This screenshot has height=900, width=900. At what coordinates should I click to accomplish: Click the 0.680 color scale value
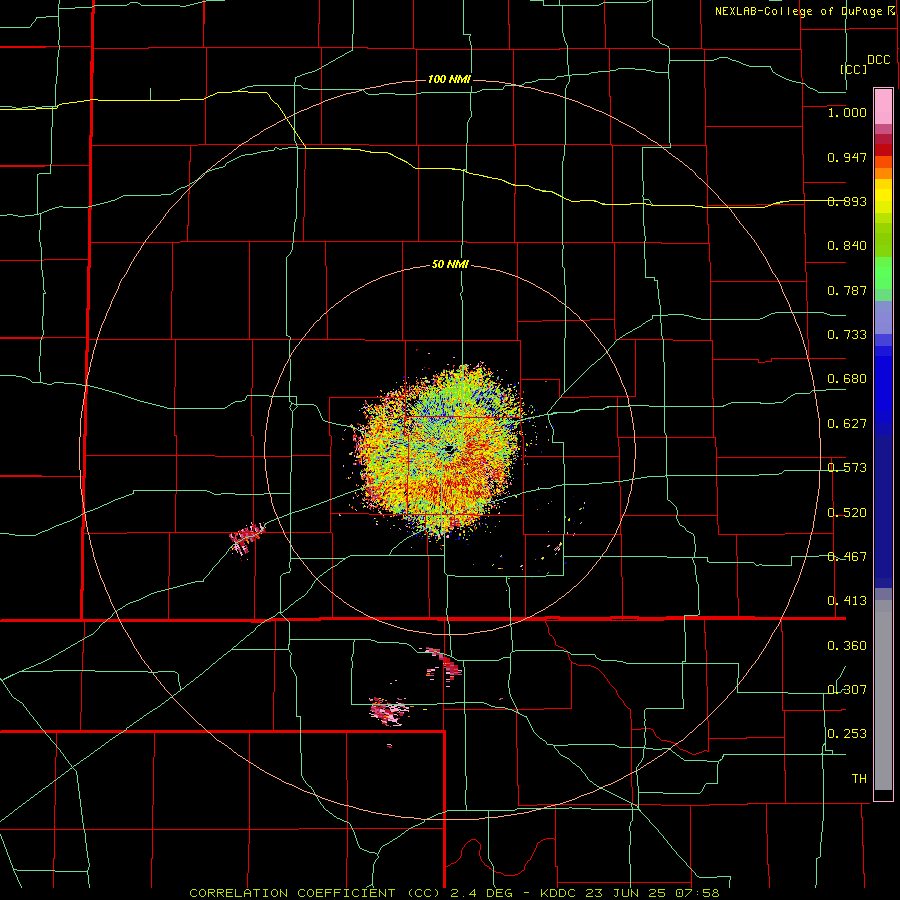(847, 379)
